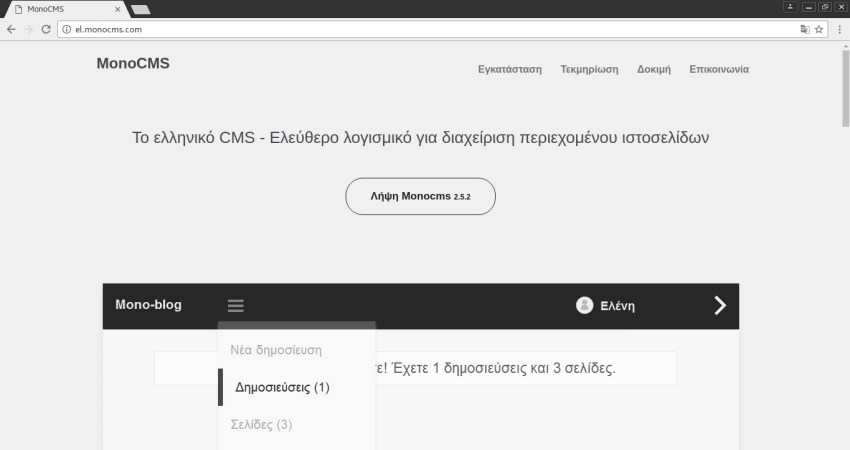Screen dimensions: 850x450
Task: Click the page vertical scrollbar
Action: click(844, 200)
